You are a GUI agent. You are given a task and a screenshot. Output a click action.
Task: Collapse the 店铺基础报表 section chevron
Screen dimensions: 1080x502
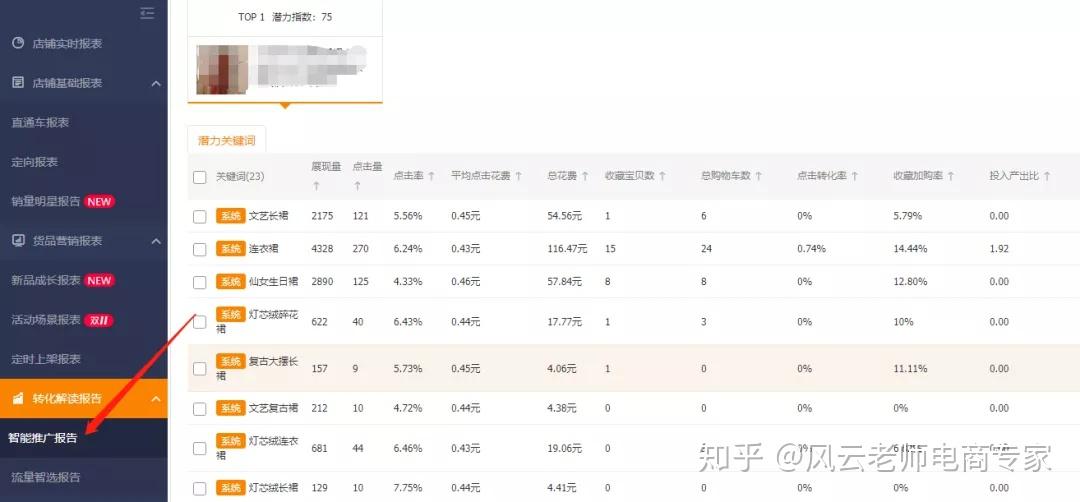coord(156,83)
